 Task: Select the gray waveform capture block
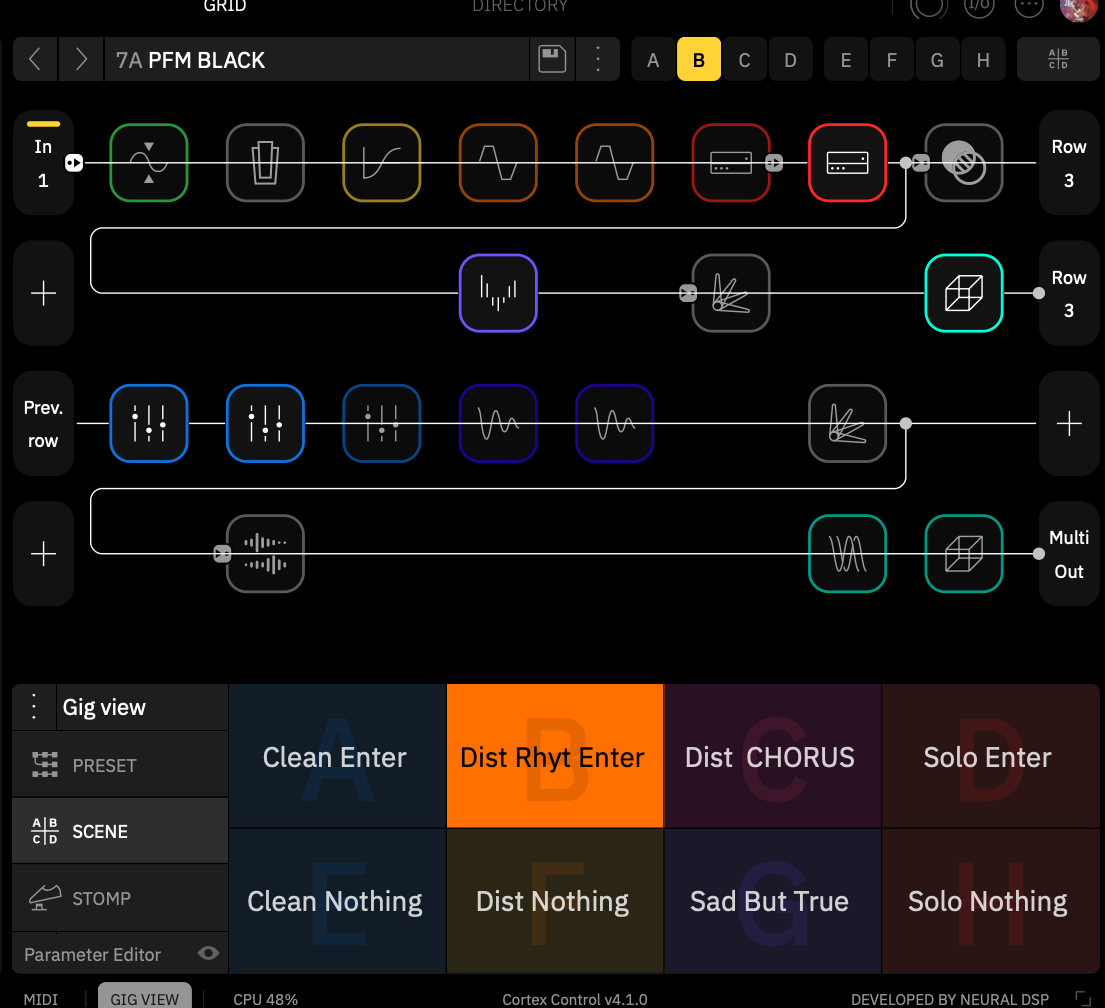tap(265, 554)
